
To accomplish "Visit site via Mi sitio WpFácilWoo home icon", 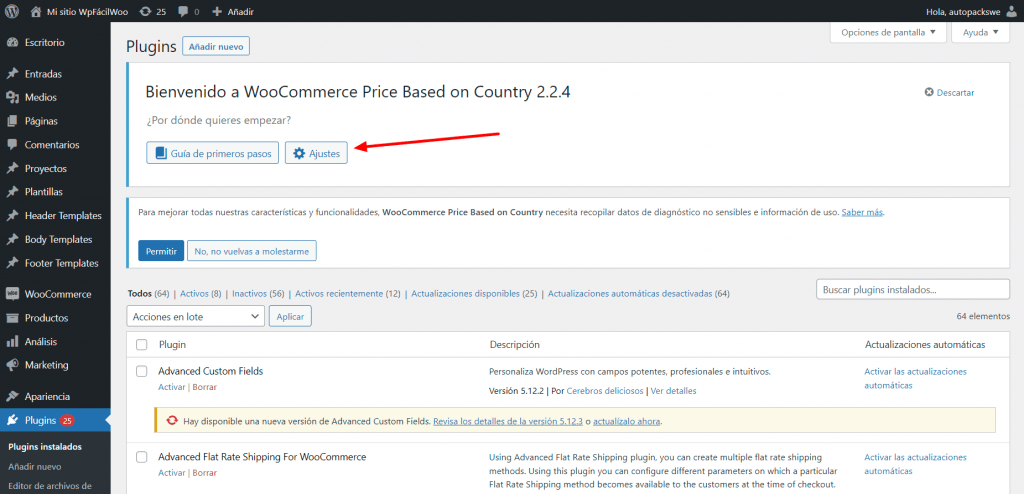I will click(37, 11).
